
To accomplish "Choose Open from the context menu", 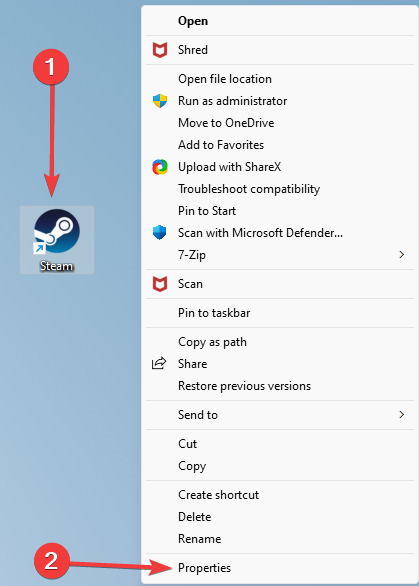I will pyautogui.click(x=280, y=21).
